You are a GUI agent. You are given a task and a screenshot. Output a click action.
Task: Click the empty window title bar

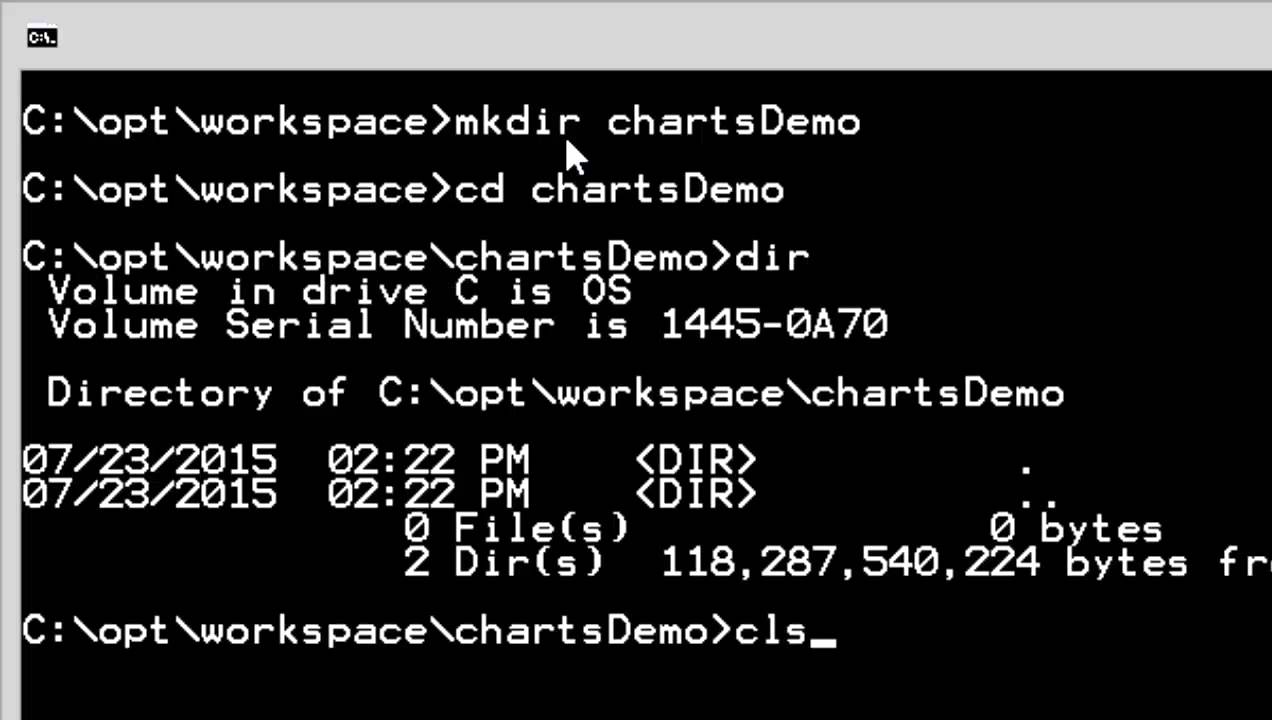coord(640,38)
